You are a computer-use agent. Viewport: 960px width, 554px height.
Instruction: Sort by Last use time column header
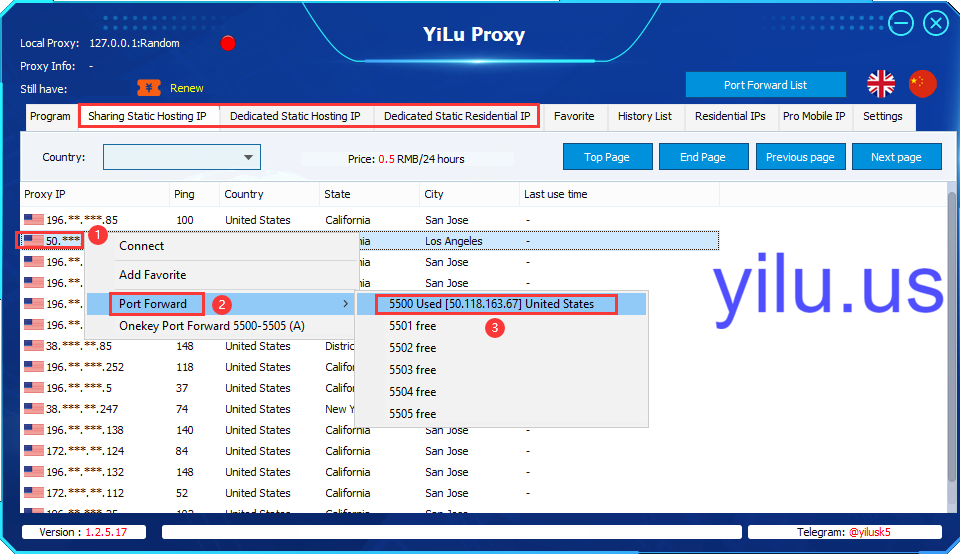[x=620, y=194]
